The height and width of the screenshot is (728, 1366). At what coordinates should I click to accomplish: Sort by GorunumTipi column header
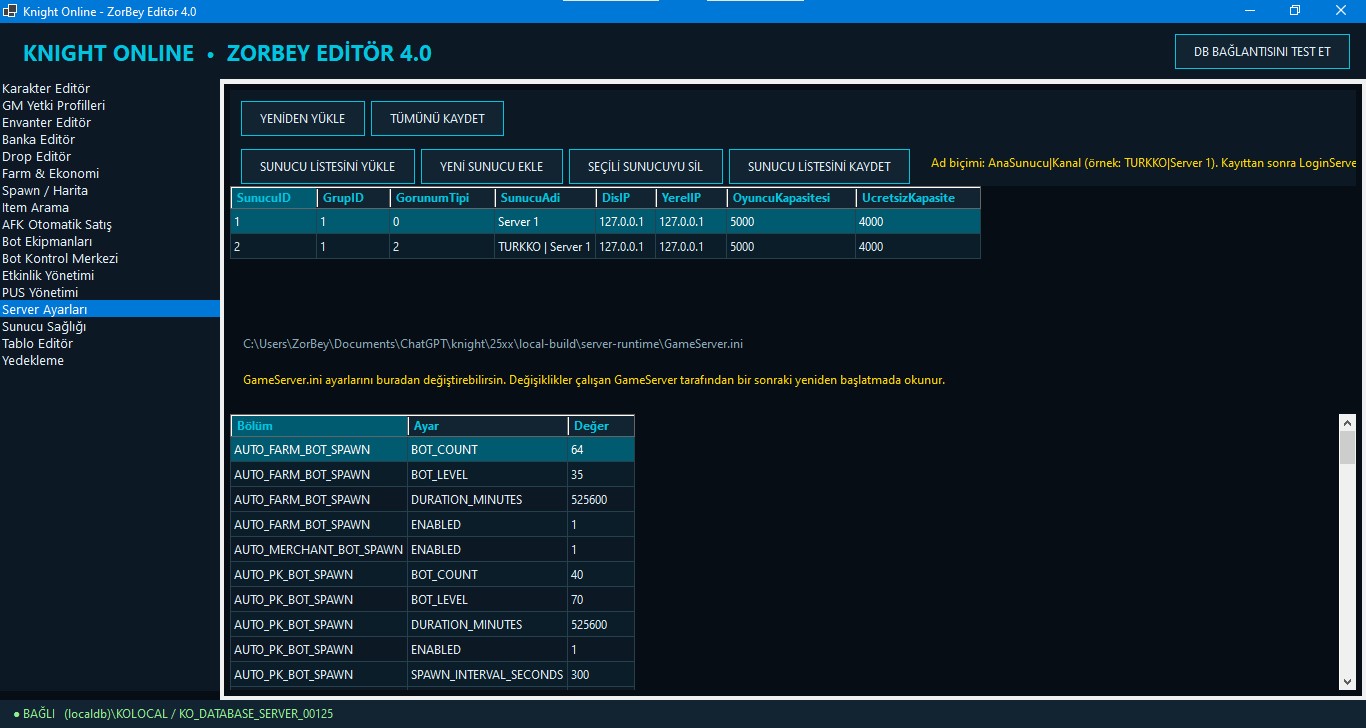tap(442, 198)
